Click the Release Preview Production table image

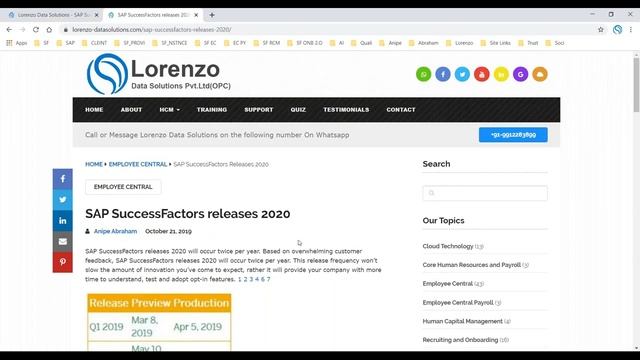click(159, 322)
